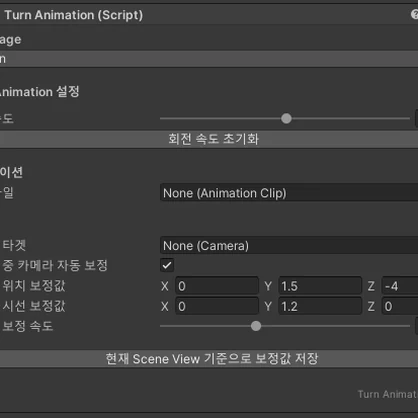
Task: Select the None (Animation Clip) object field
Action: pos(289,193)
